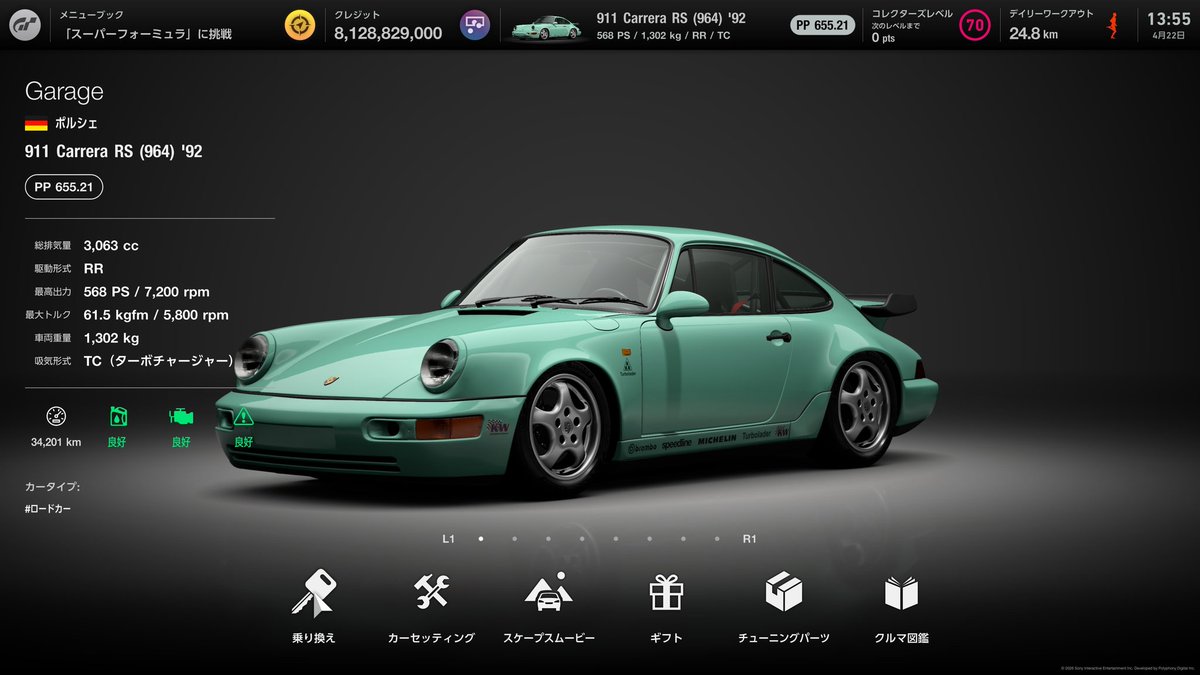The height and width of the screenshot is (675, 1200).
Task: Click the TC (ターボチャージャー) aspiration value
Action: pyautogui.click(x=159, y=360)
